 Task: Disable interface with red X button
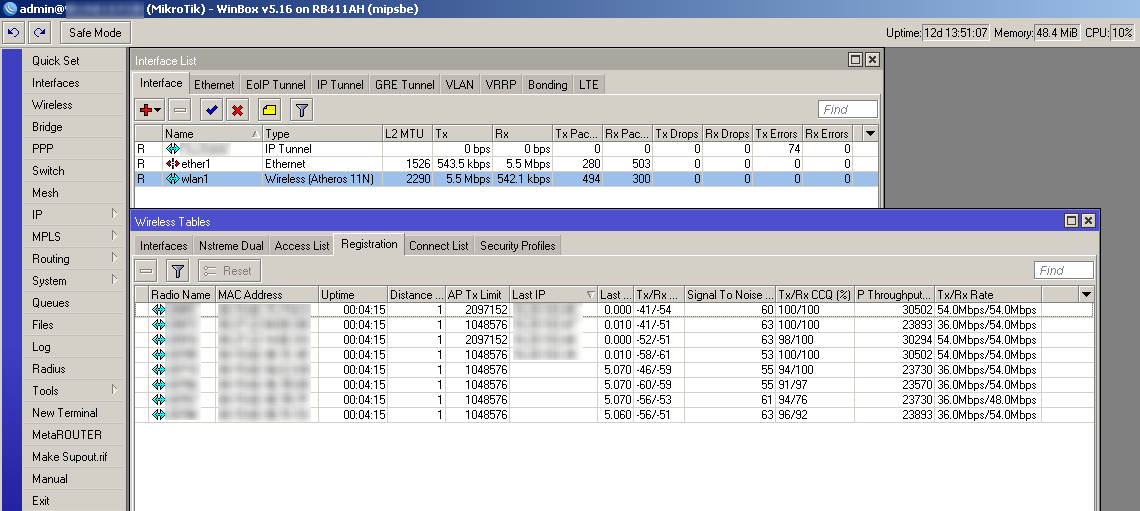coord(237,110)
